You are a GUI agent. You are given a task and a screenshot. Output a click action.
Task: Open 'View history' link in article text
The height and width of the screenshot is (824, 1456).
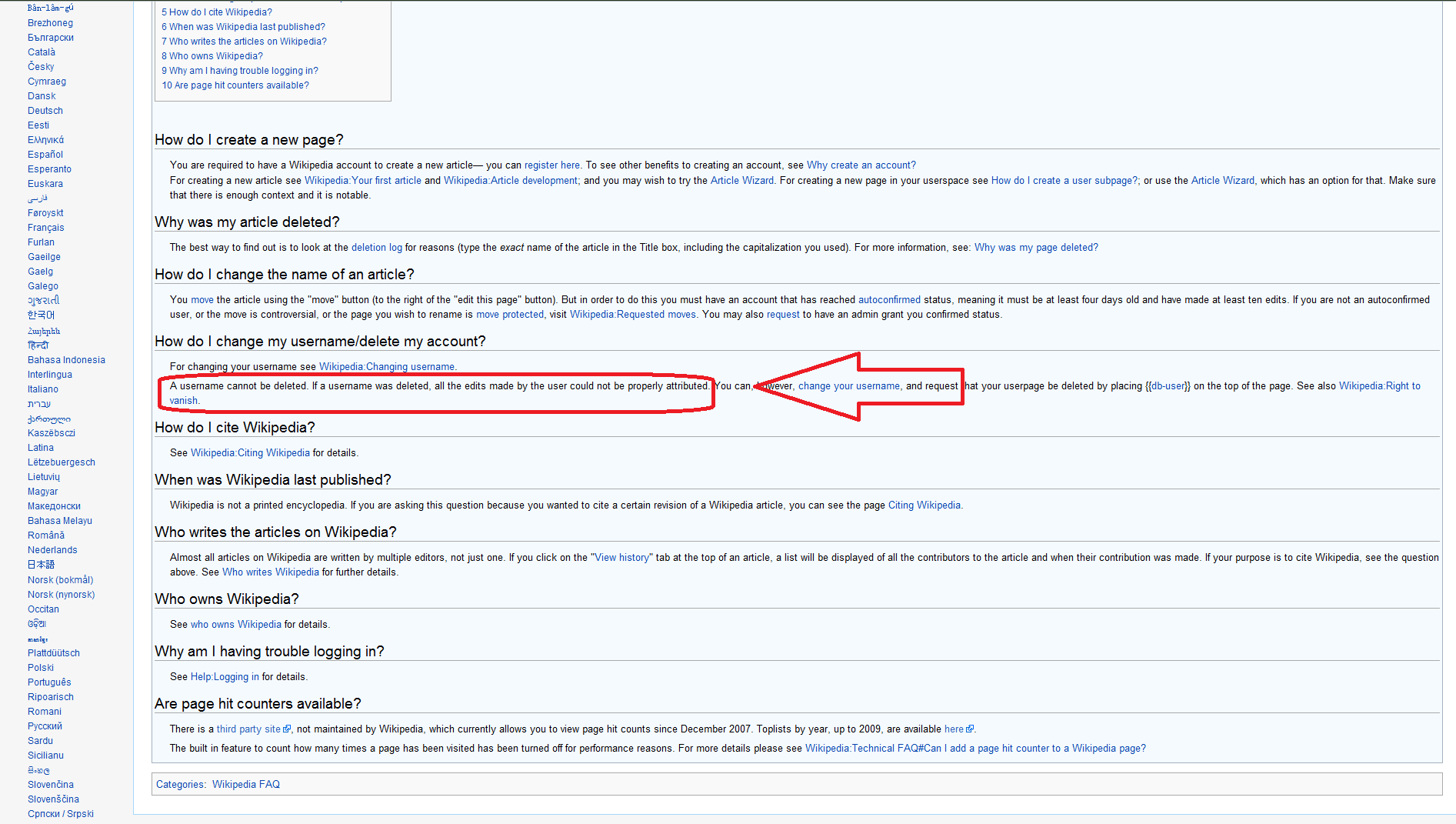point(621,558)
